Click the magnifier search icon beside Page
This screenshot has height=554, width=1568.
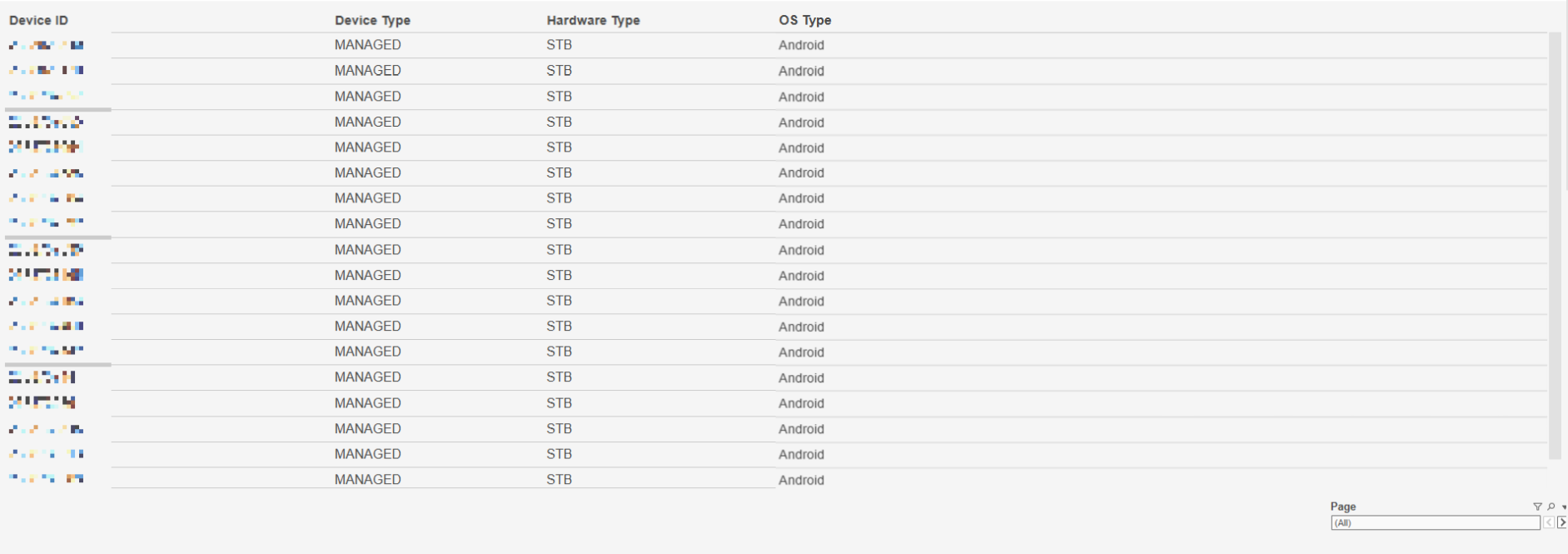coord(1551,507)
